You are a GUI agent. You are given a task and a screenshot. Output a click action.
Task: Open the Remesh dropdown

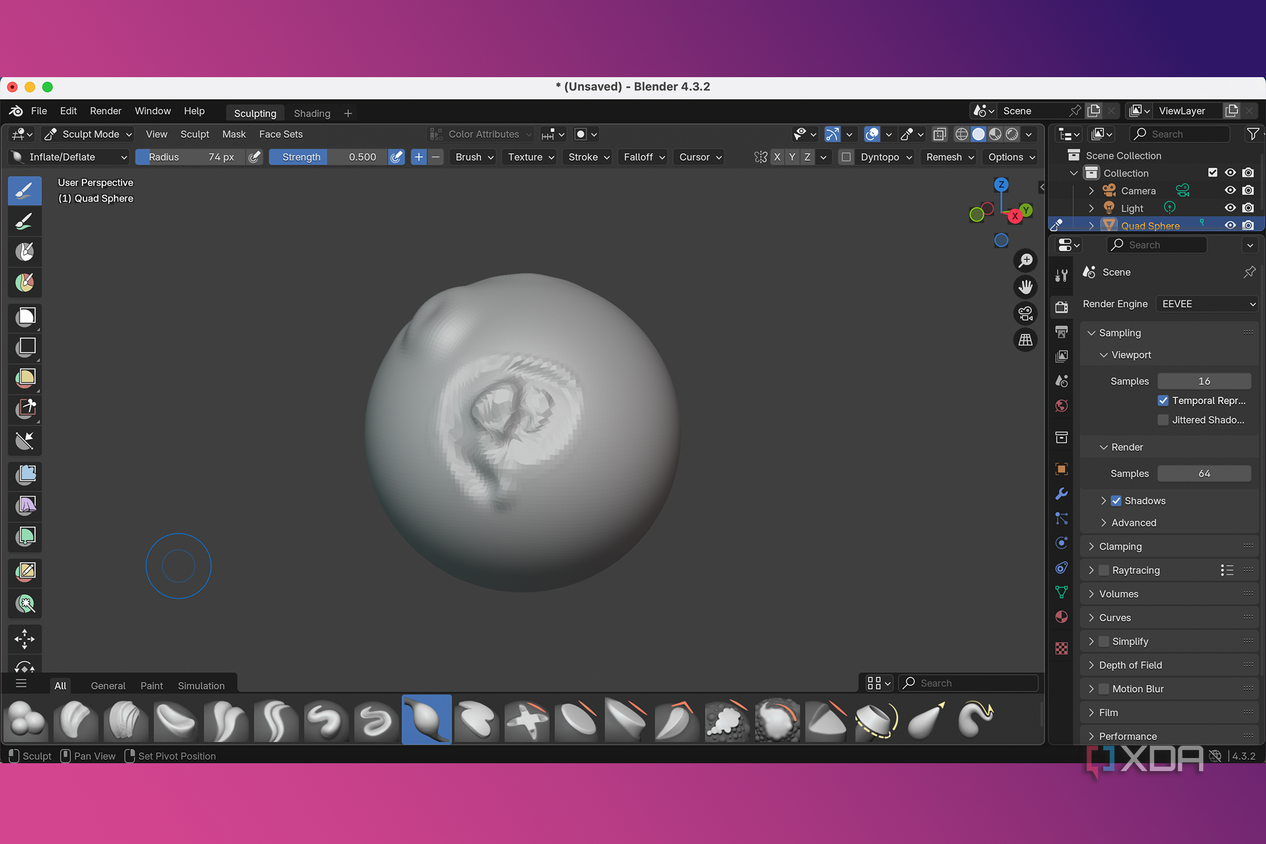[949, 157]
